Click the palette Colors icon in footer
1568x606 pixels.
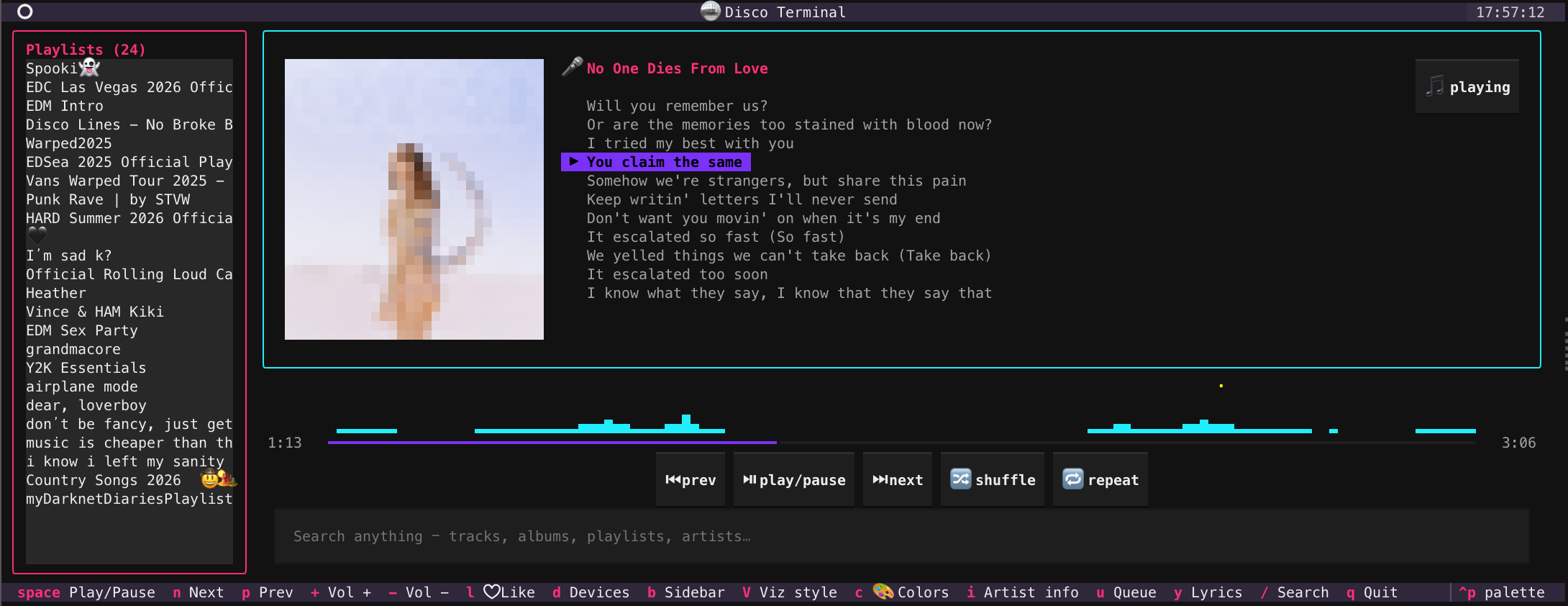[x=883, y=592]
